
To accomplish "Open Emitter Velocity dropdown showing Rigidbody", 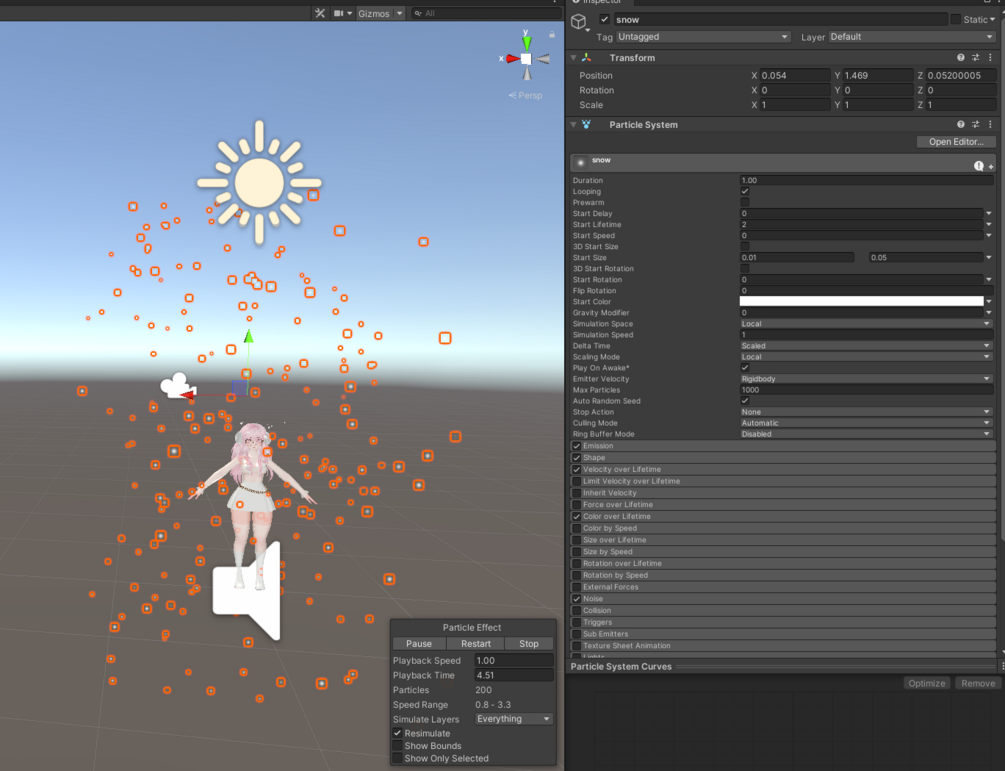I will (867, 379).
